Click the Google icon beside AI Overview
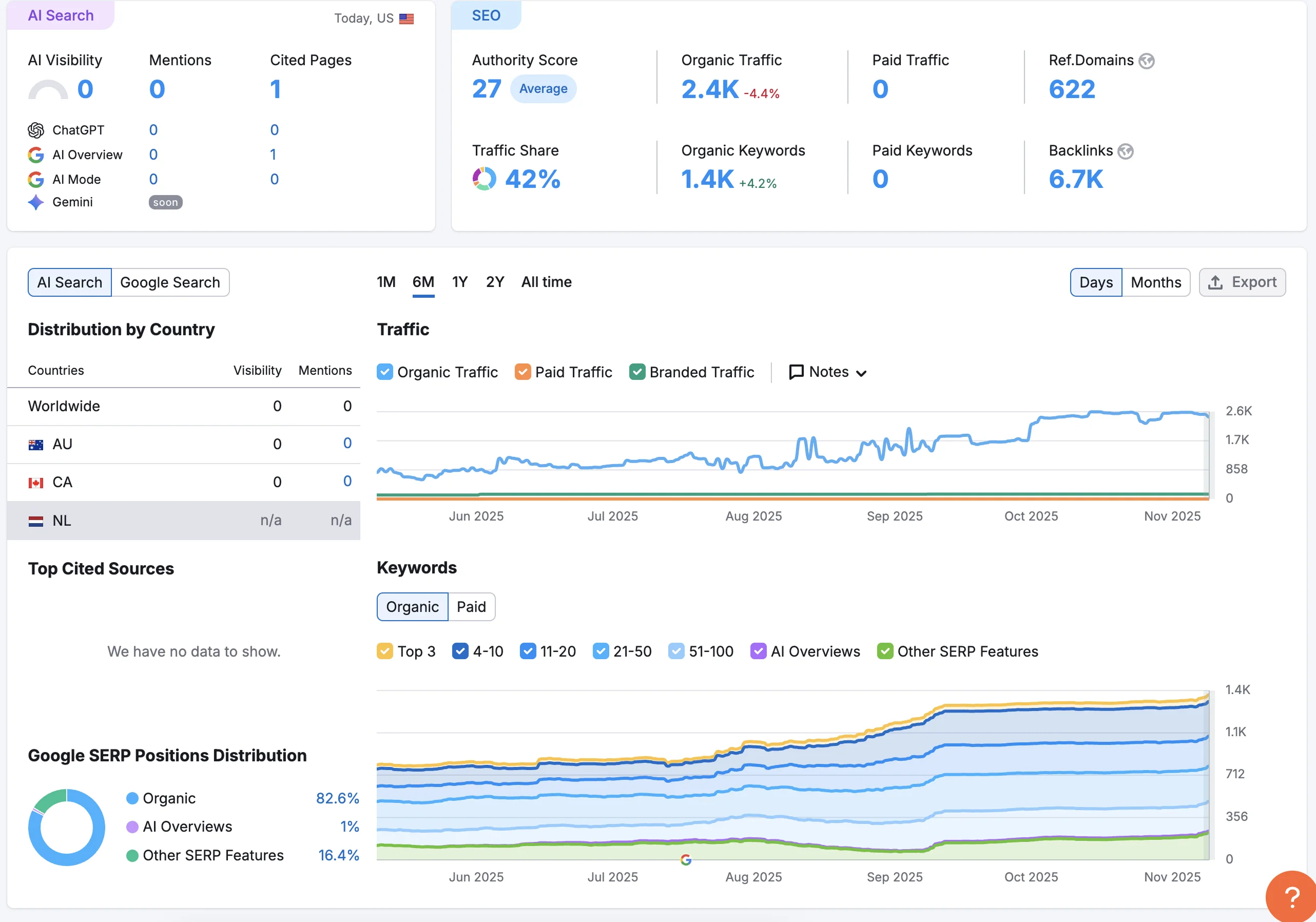 coord(35,155)
